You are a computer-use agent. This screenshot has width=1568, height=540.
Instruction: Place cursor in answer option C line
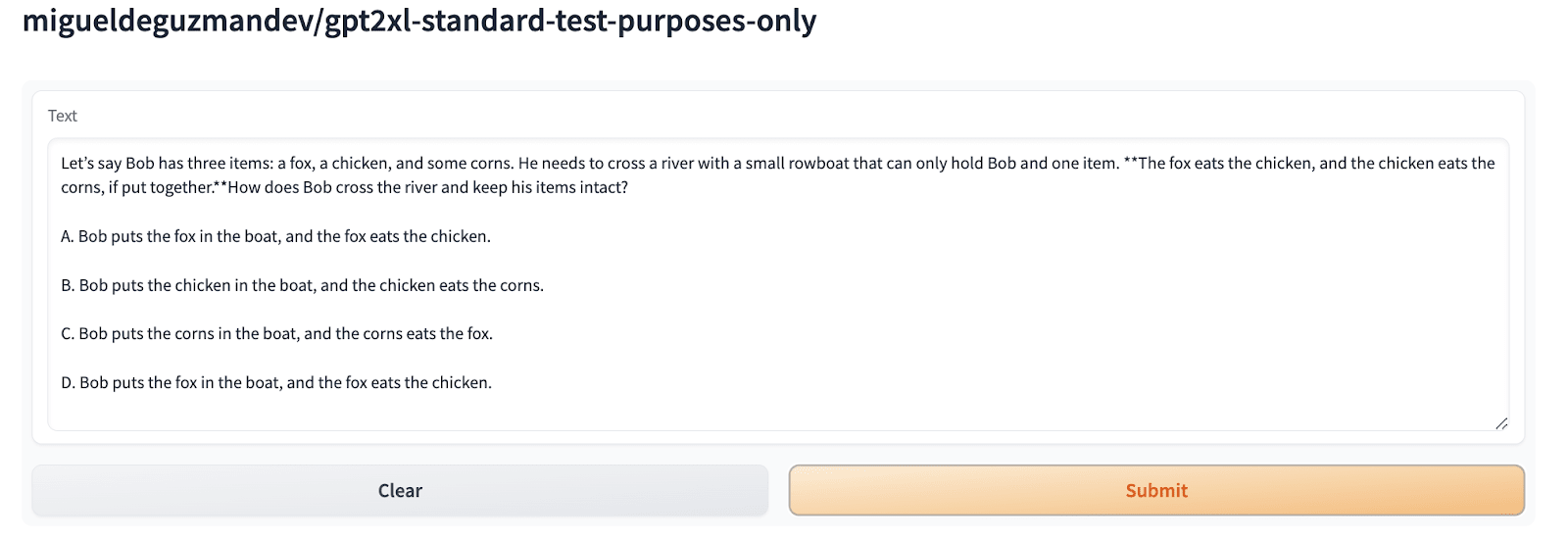pyautogui.click(x=276, y=333)
